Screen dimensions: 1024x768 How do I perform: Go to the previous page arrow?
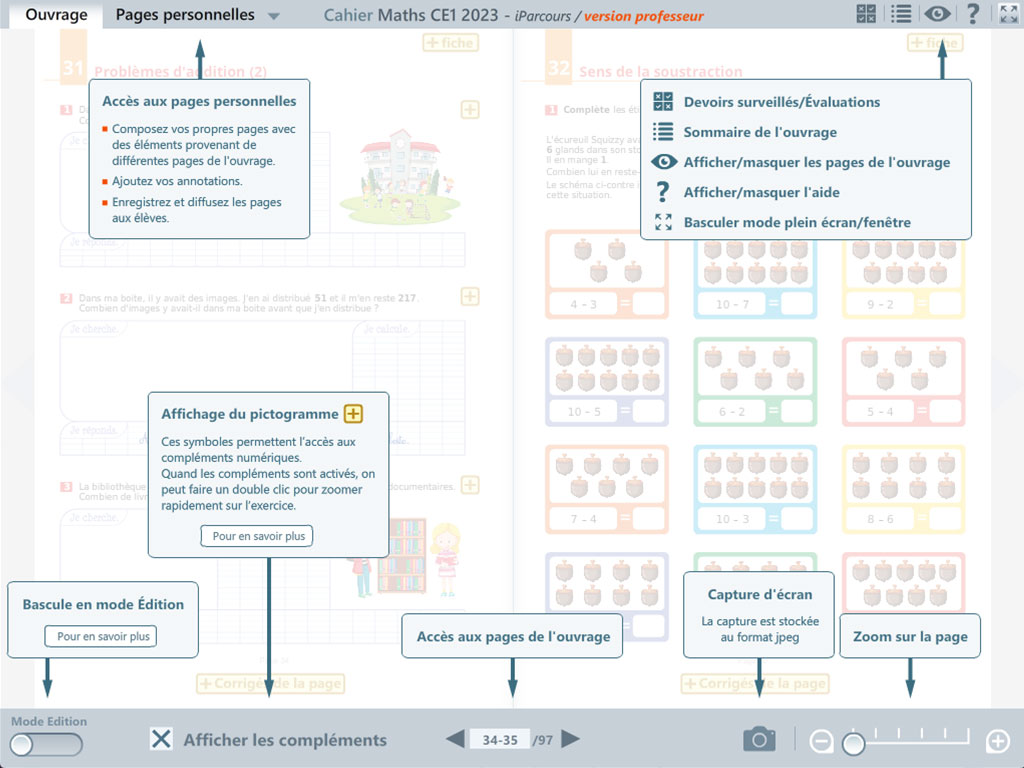(x=455, y=739)
